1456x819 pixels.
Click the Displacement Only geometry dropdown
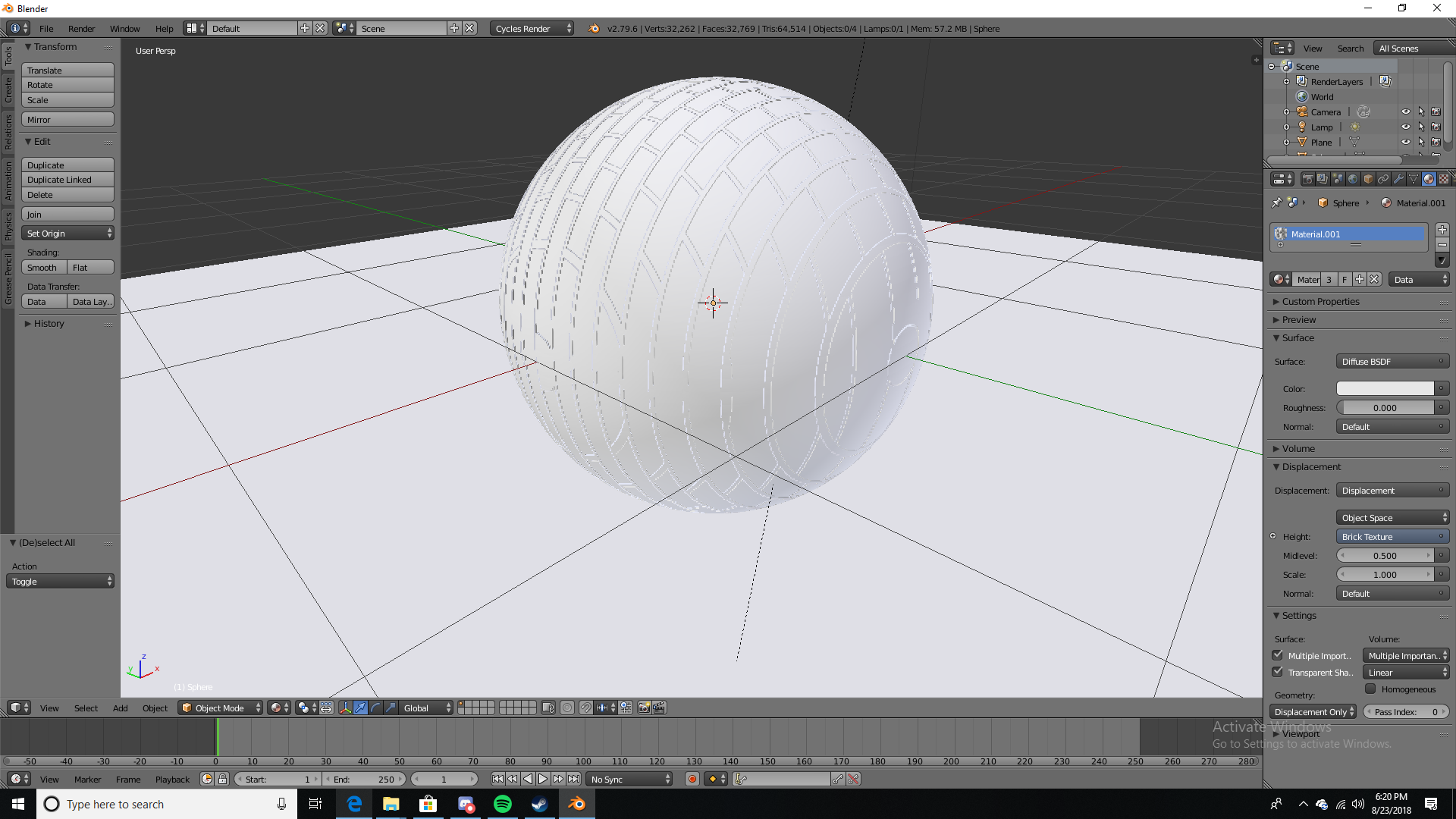coord(1313,712)
